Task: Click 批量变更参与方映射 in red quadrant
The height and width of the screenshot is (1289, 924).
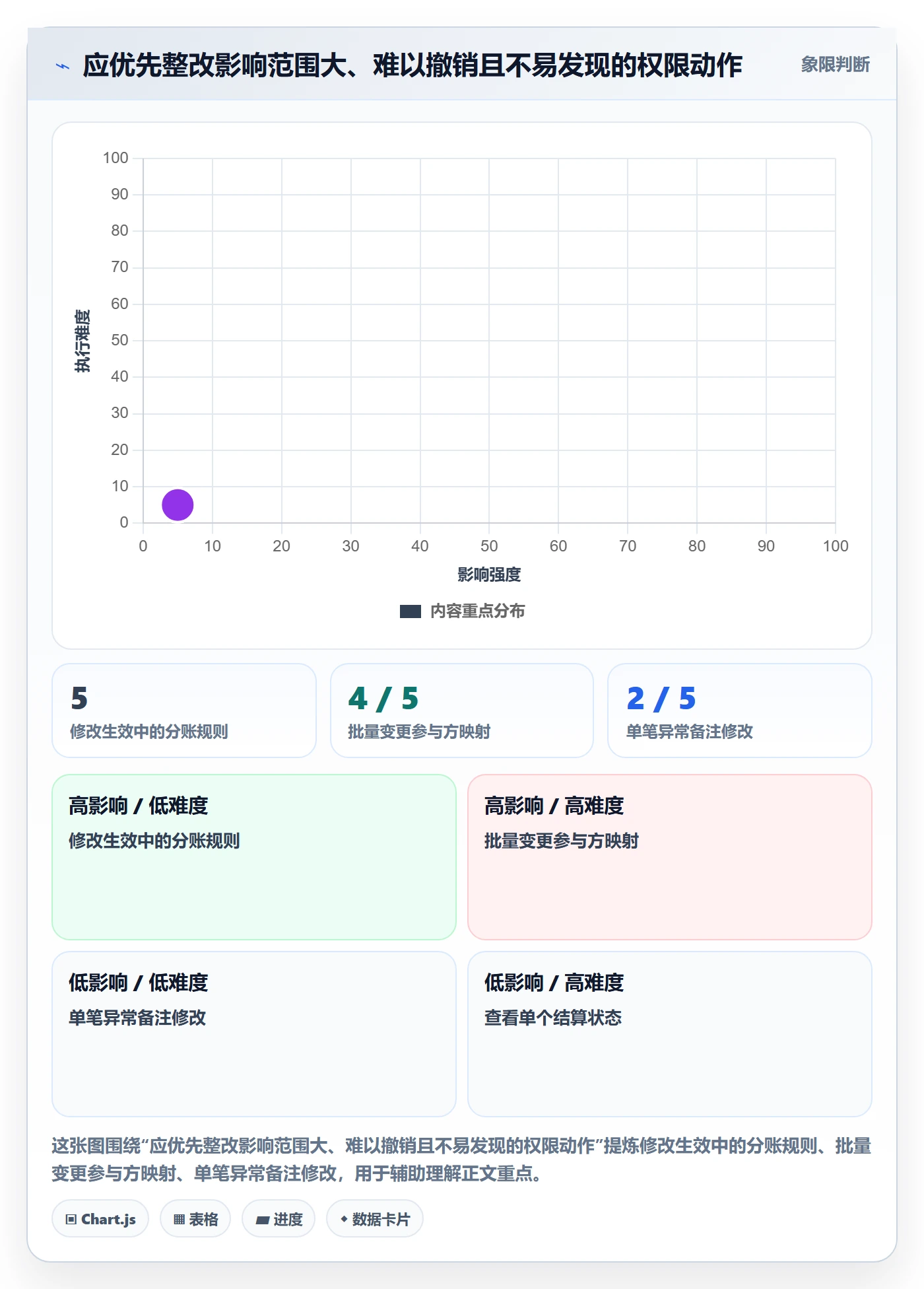Action: click(x=562, y=841)
